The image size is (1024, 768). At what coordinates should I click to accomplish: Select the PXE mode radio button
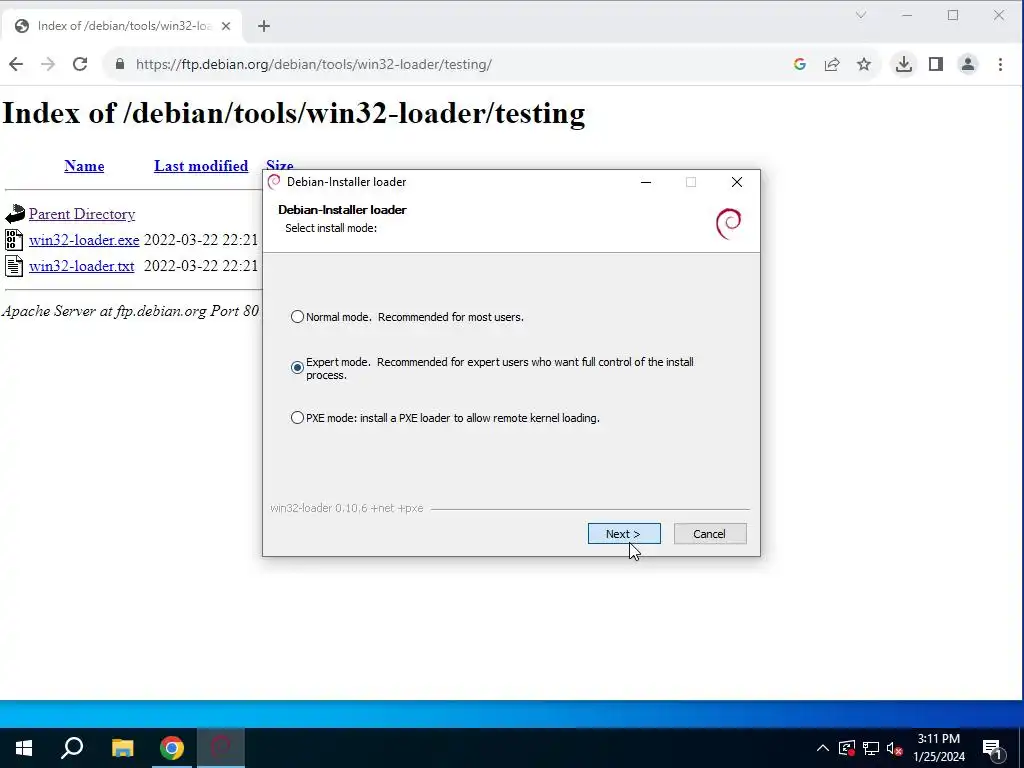pyautogui.click(x=297, y=417)
